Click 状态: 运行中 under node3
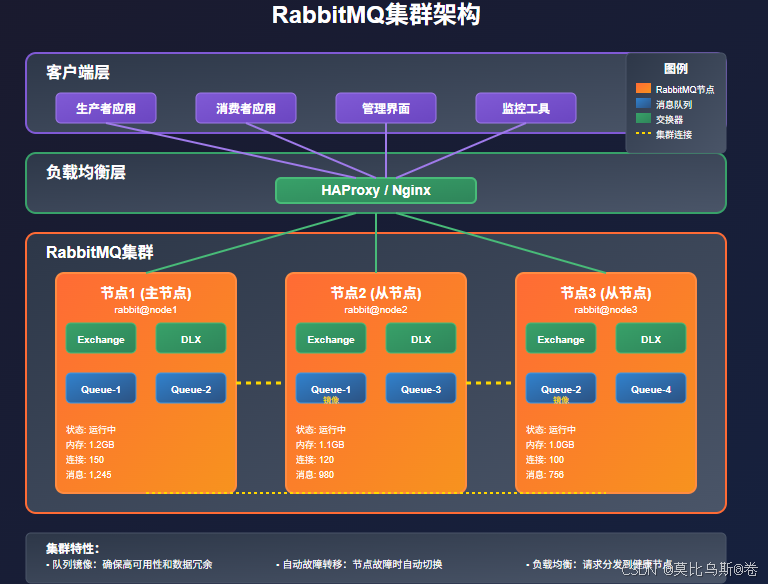This screenshot has width=768, height=584. (x=551, y=430)
